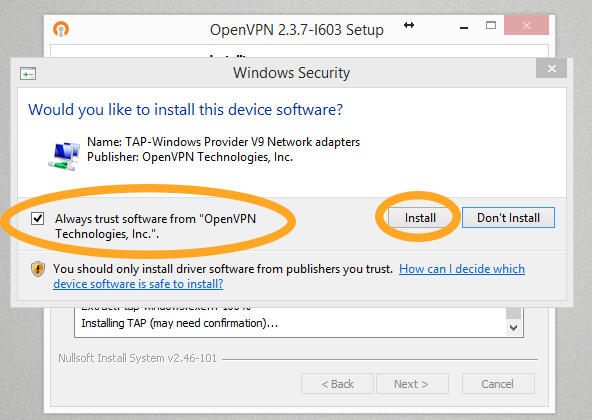Select the 'Installing TAP (may need confirmation)' log line
592x420 pixels.
pyautogui.click(x=180, y=323)
